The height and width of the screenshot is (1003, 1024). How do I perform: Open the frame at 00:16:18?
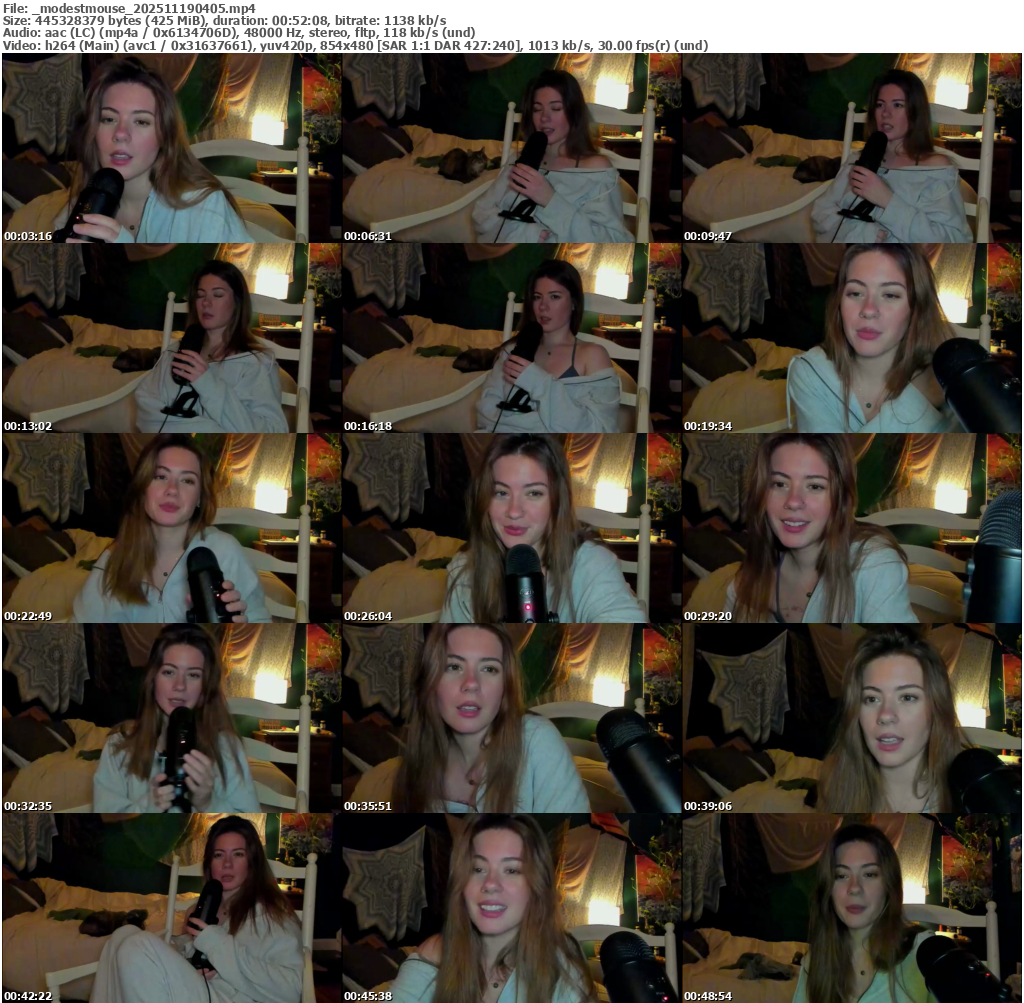[x=512, y=338]
